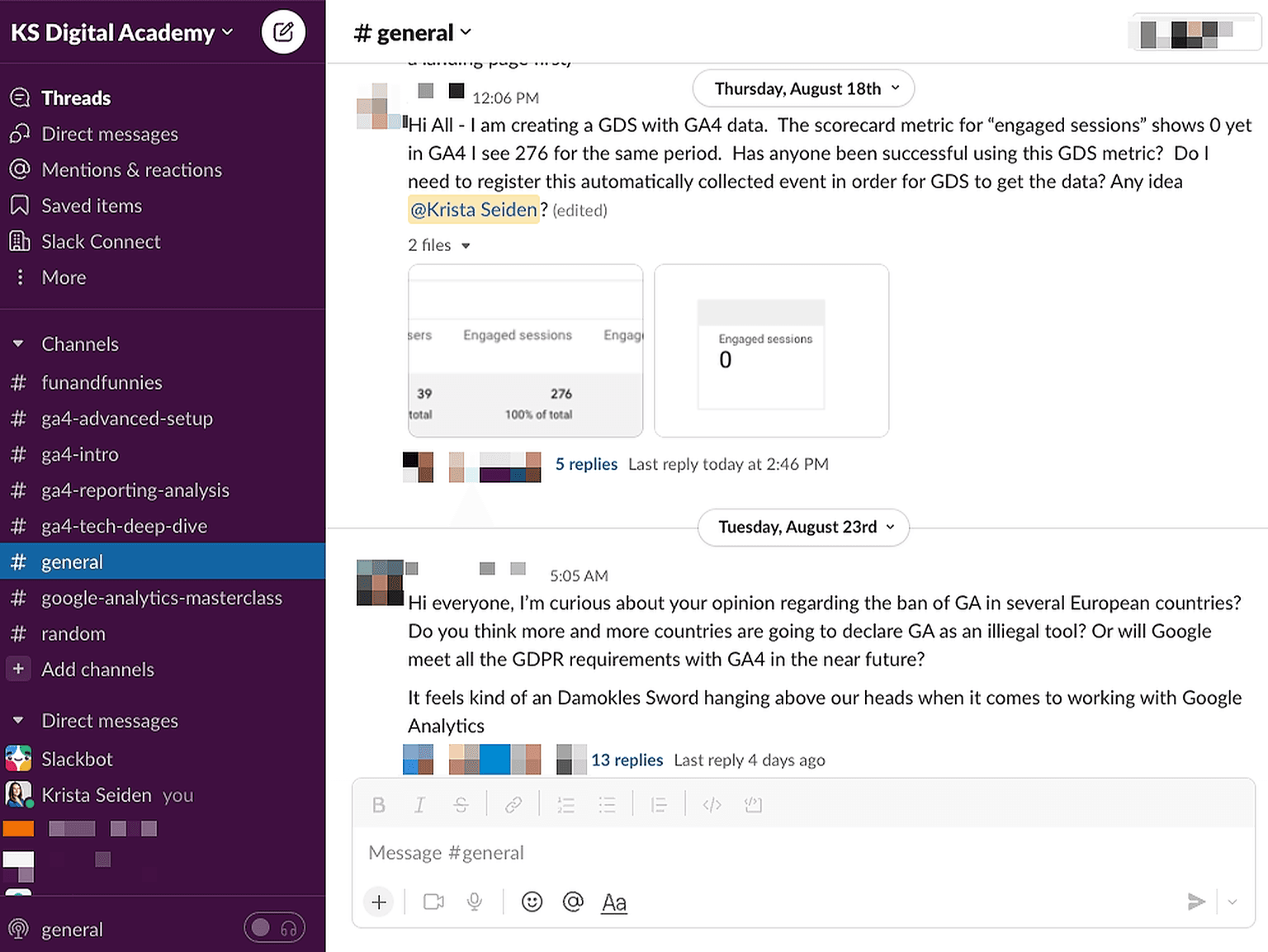
Task: Insert a link in message
Action: (x=513, y=805)
